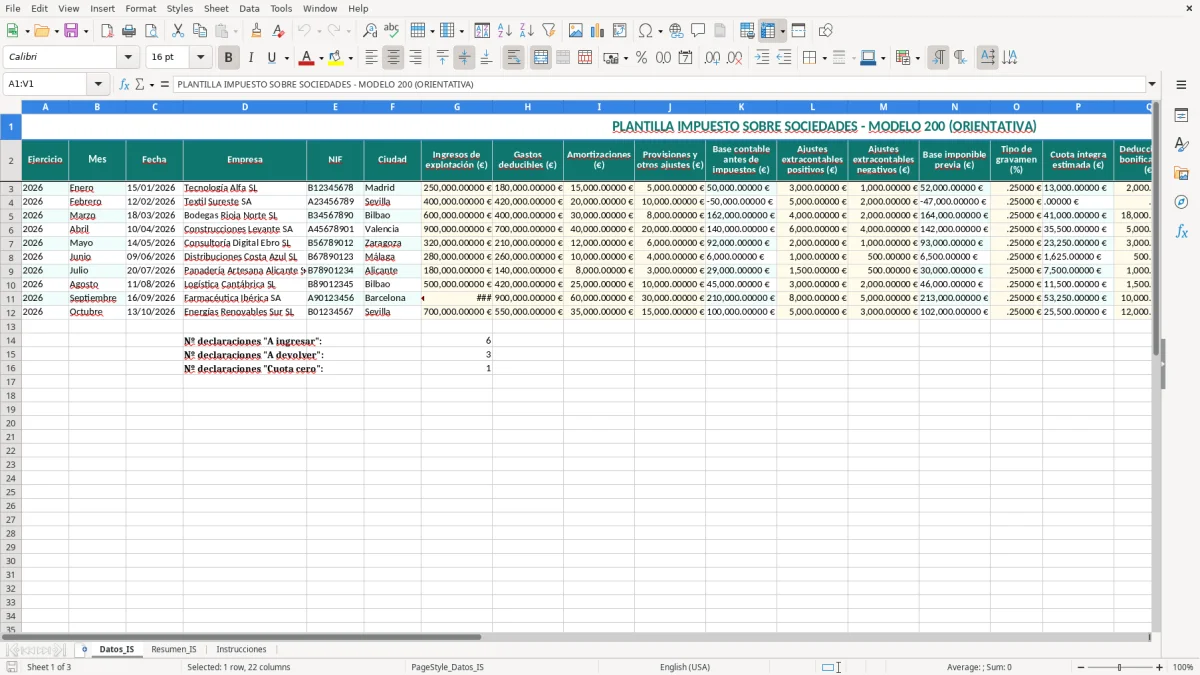
Task: Sort ascending A to Z
Action: click(504, 31)
